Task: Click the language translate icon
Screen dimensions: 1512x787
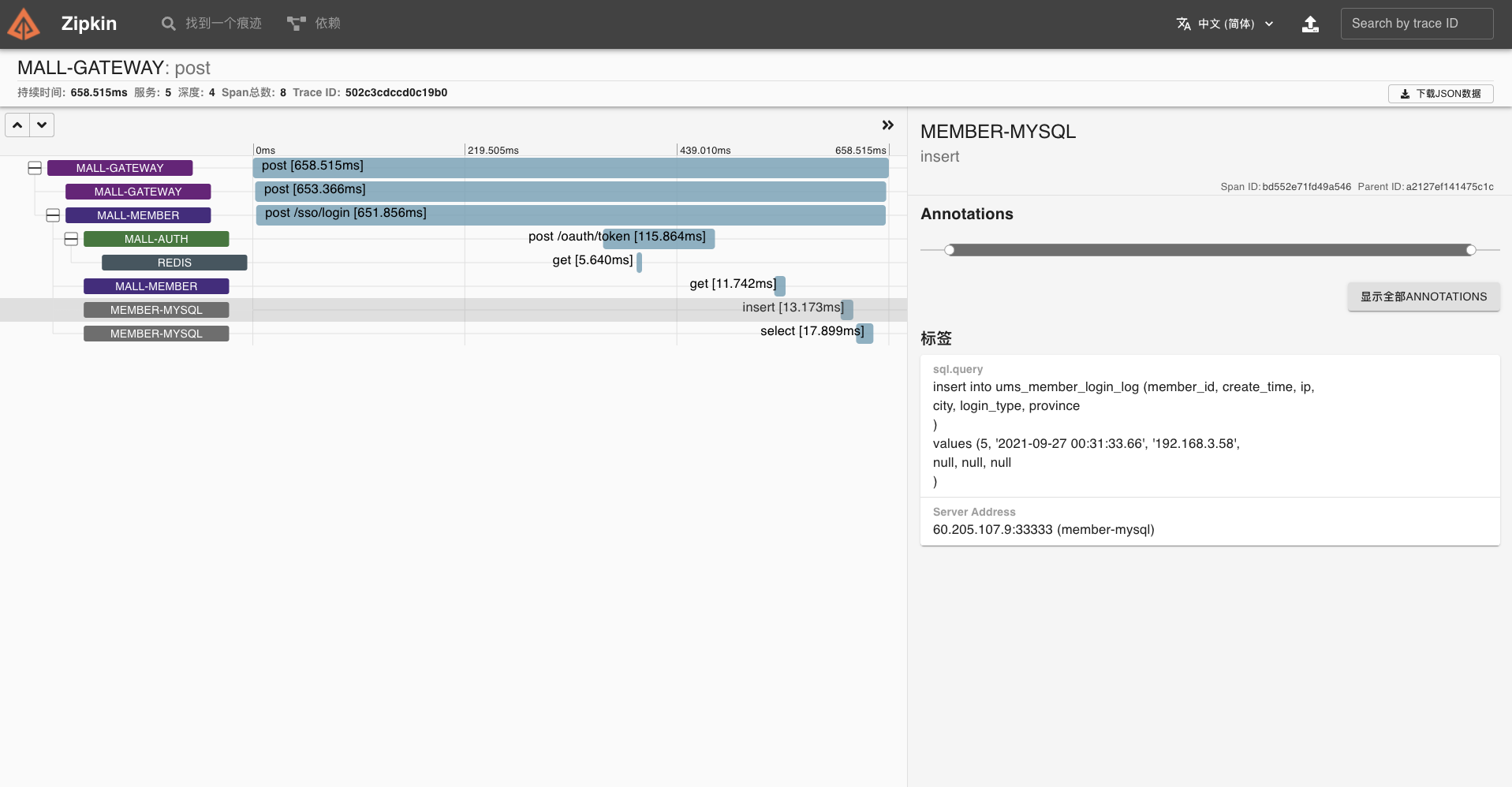Action: point(1183,24)
